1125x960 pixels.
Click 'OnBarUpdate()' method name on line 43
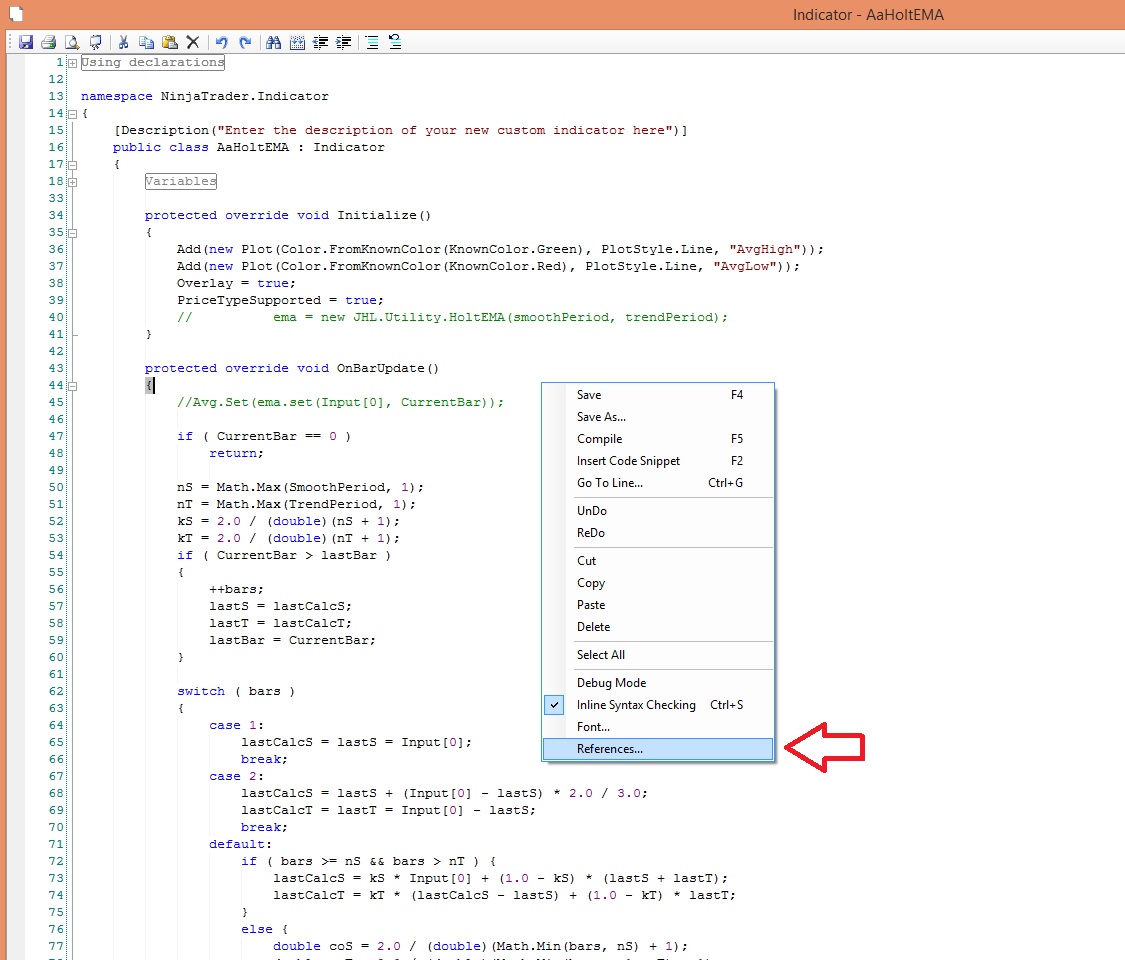388,368
